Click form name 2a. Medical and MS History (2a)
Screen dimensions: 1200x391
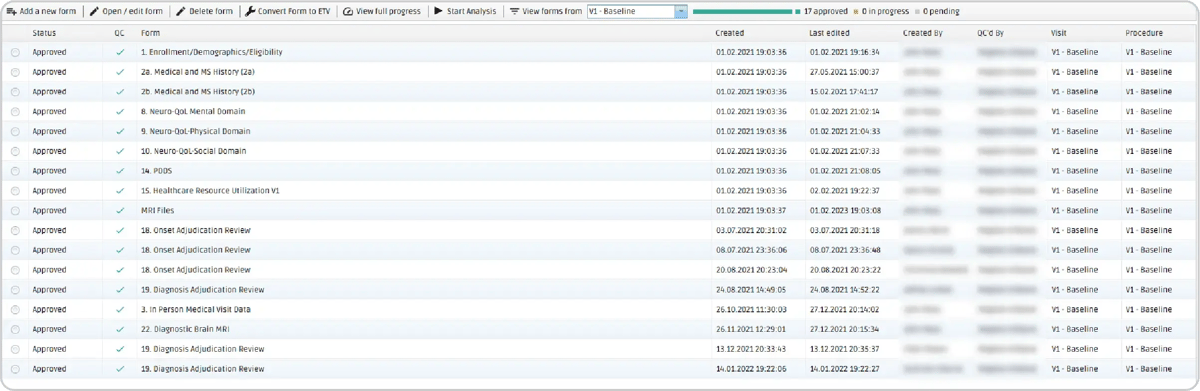(x=197, y=72)
